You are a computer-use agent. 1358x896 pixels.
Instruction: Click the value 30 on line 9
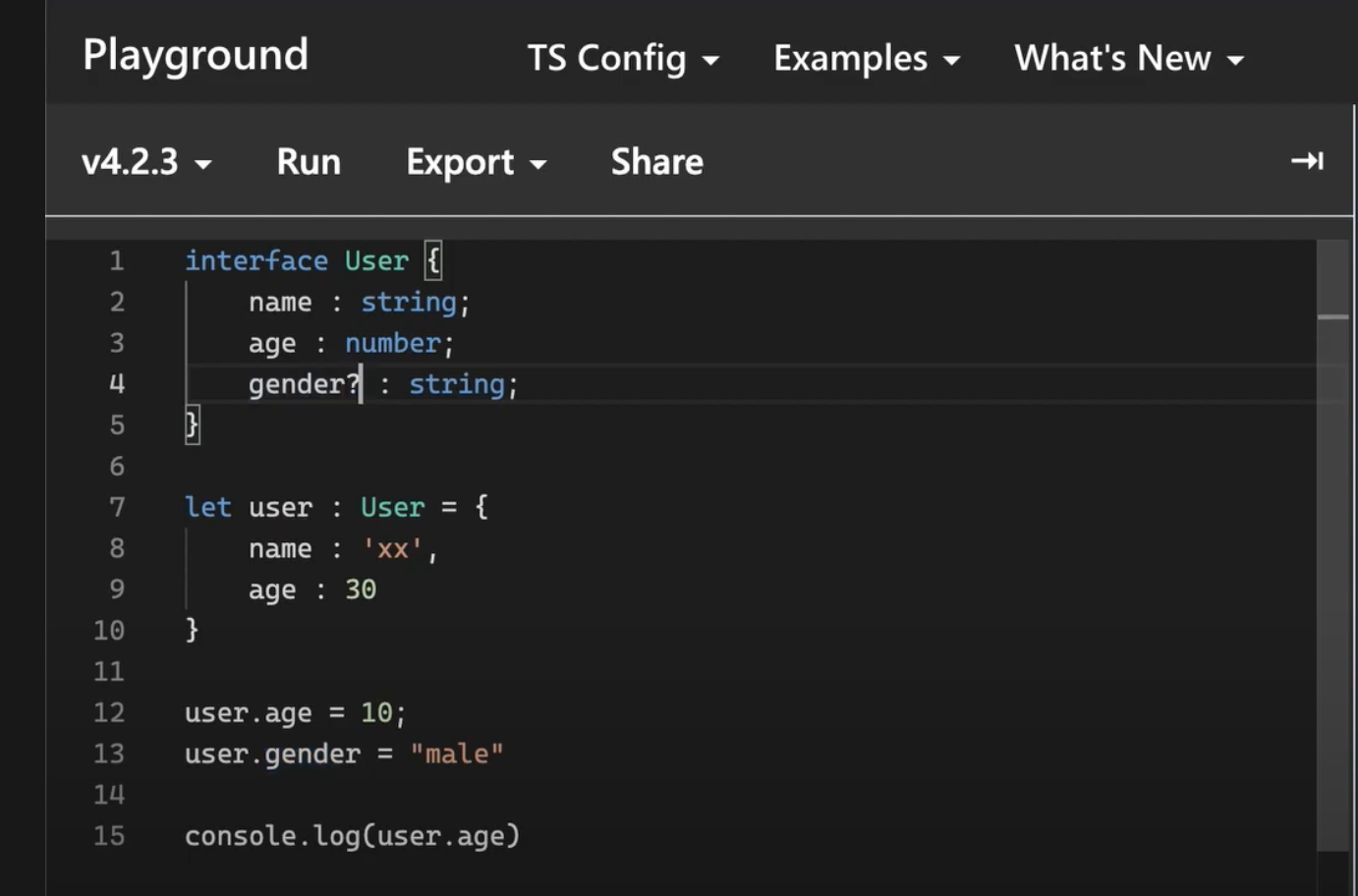coord(361,589)
